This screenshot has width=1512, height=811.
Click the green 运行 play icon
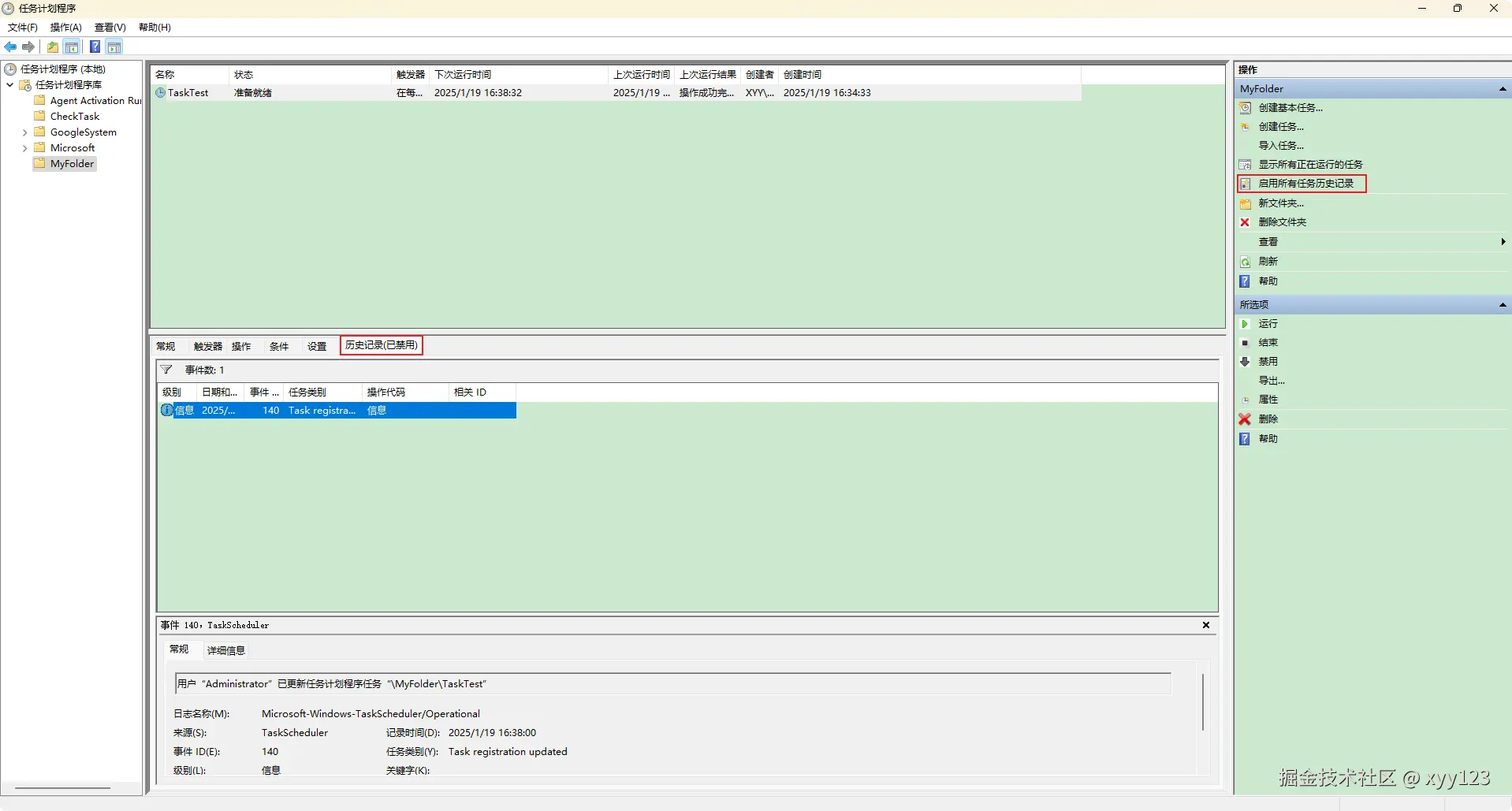[x=1245, y=324]
